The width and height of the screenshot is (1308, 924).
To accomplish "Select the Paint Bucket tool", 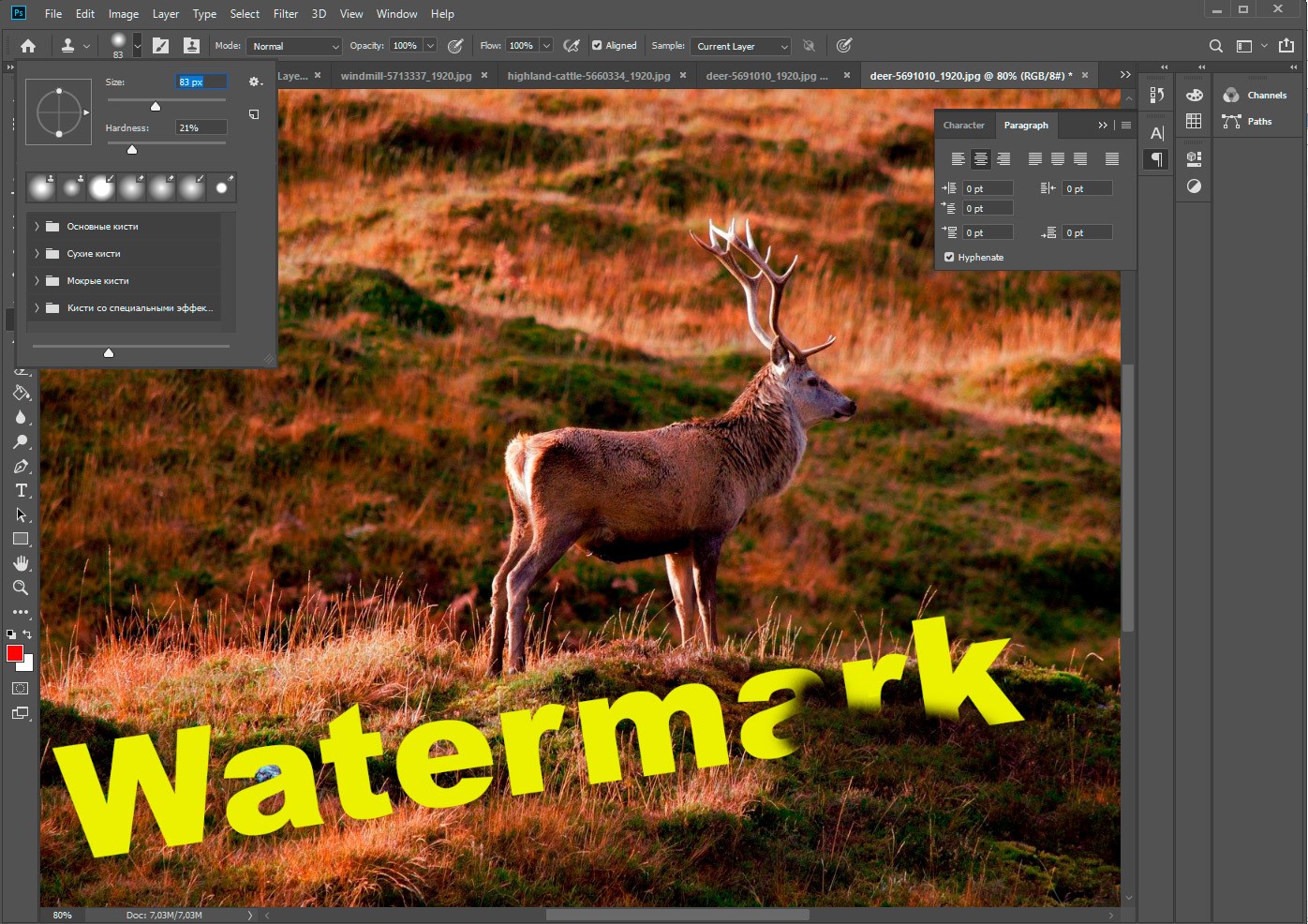I will [21, 394].
